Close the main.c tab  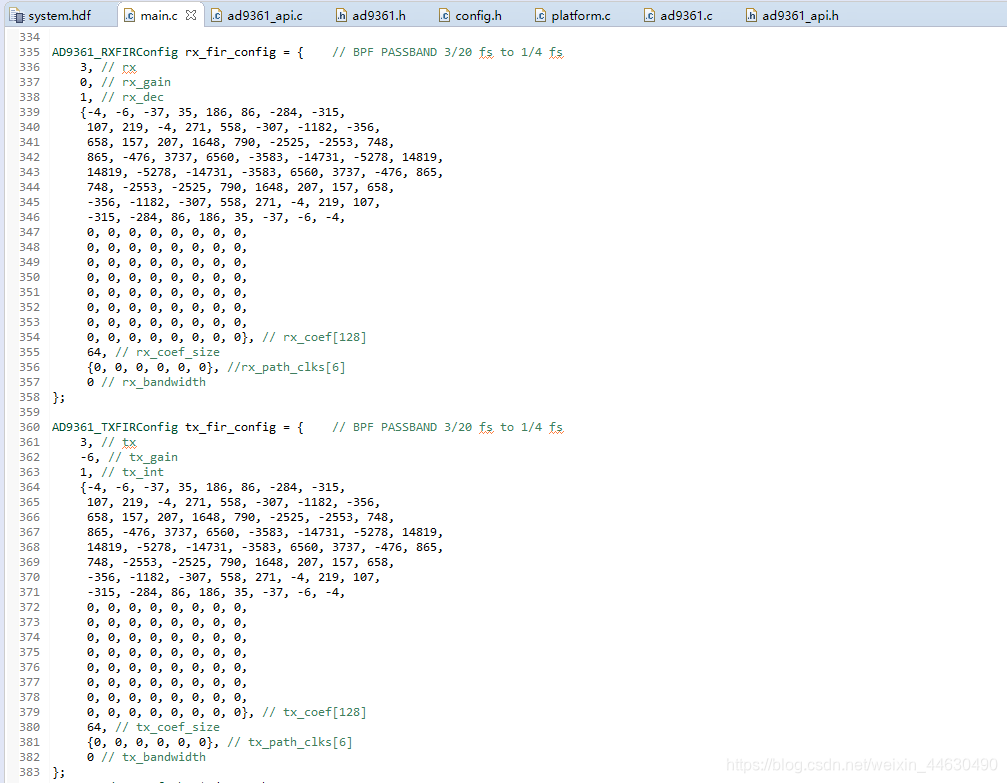pyautogui.click(x=191, y=15)
